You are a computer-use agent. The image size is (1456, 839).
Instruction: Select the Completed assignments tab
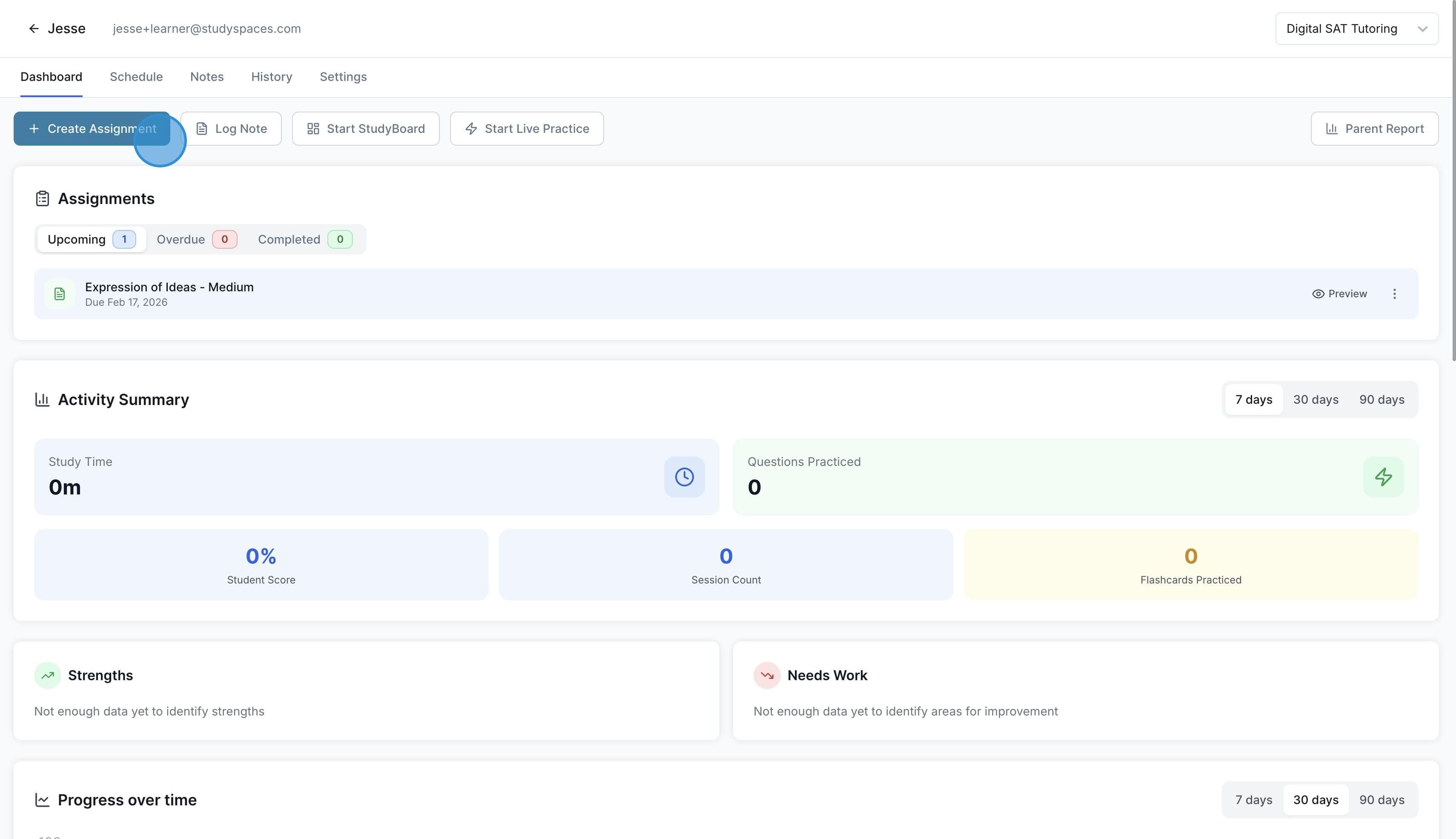tap(305, 239)
